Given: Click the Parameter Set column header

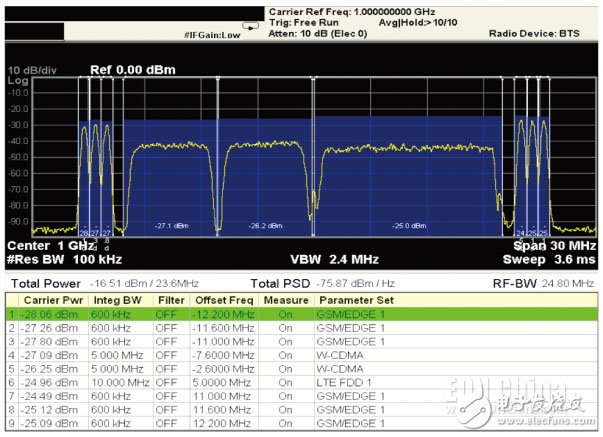Looking at the screenshot, I should (x=357, y=299).
